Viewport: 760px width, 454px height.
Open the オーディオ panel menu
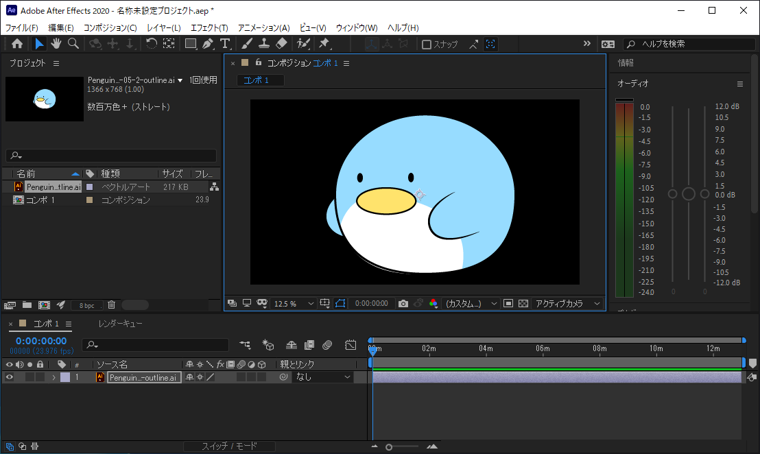(740, 84)
